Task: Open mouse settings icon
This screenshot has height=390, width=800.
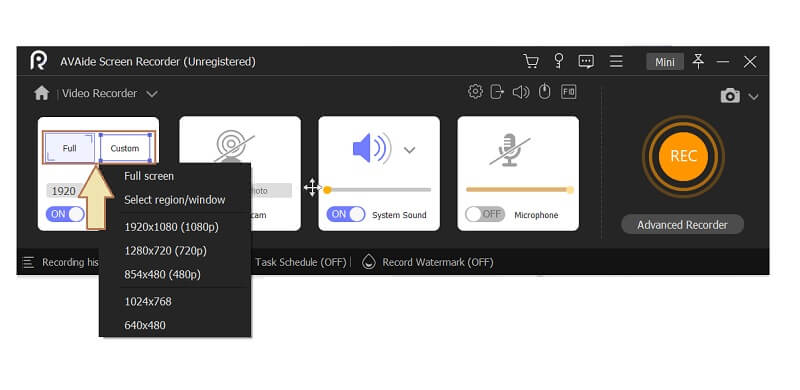Action: [545, 92]
